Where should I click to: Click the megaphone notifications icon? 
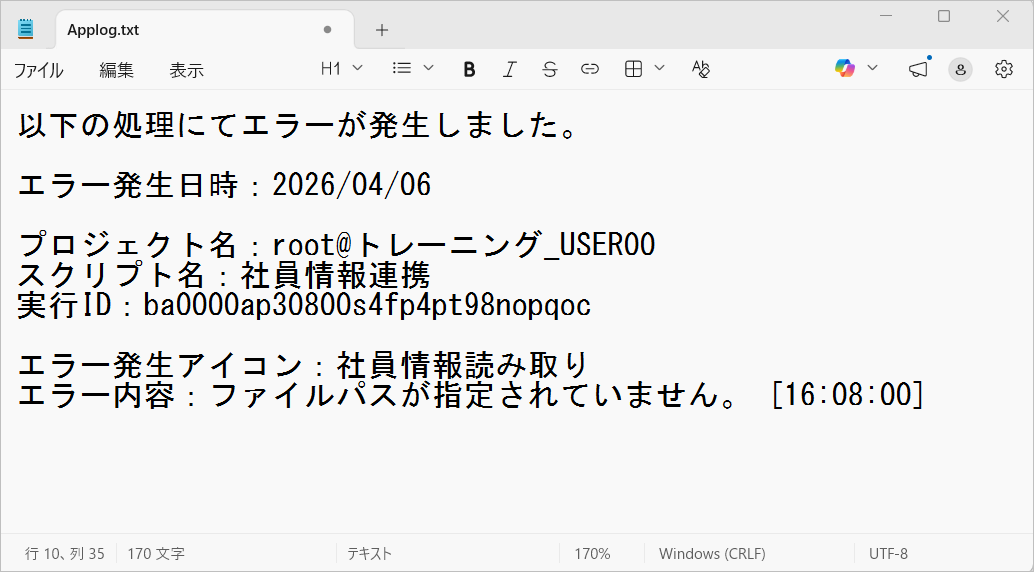pyautogui.click(x=917, y=69)
